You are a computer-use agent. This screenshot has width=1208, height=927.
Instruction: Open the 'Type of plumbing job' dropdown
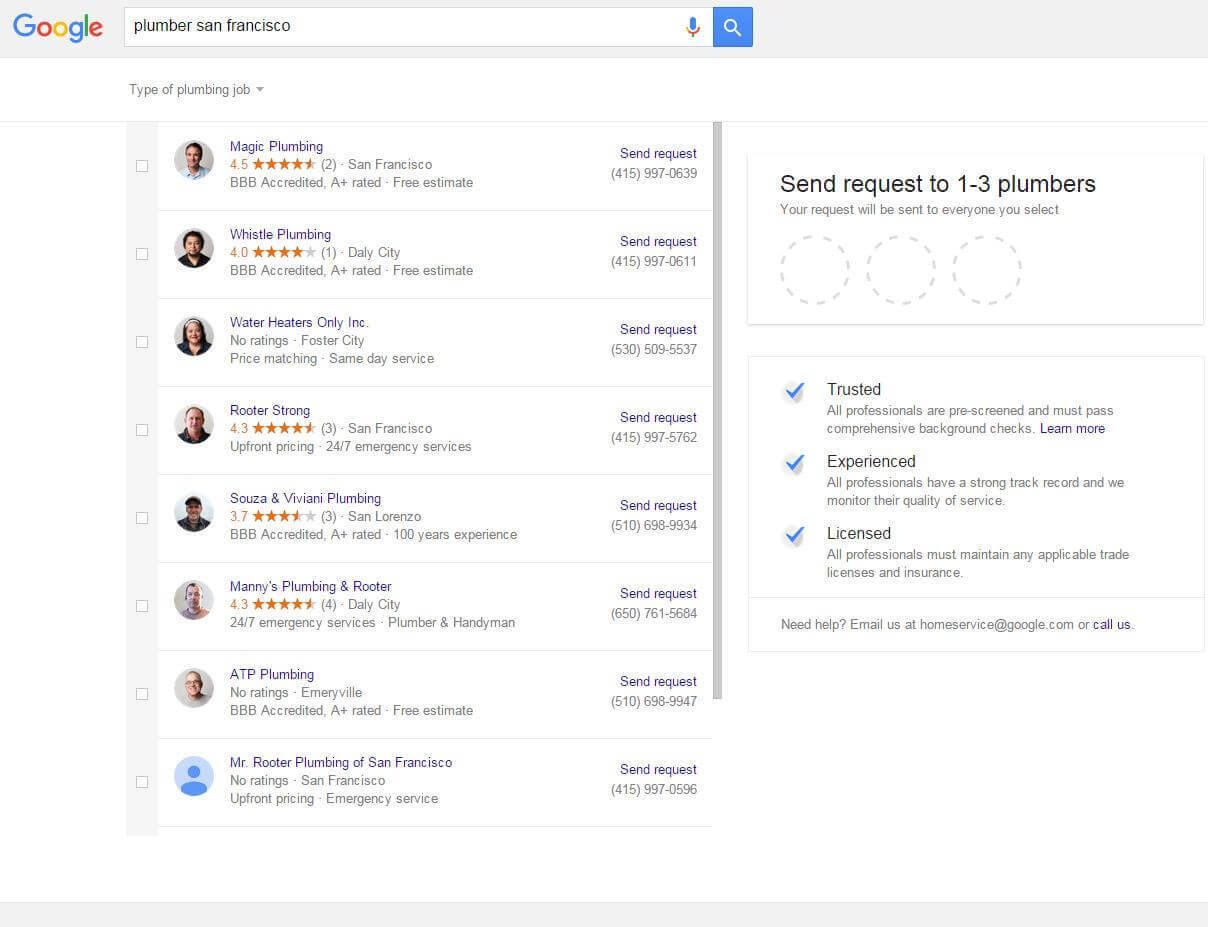click(196, 90)
